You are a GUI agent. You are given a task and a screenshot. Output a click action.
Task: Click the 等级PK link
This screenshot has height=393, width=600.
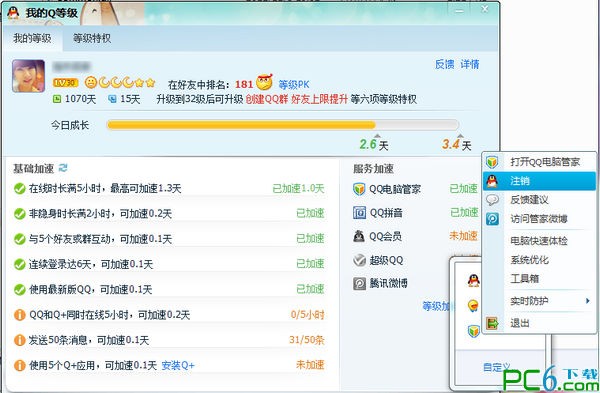pyautogui.click(x=293, y=85)
